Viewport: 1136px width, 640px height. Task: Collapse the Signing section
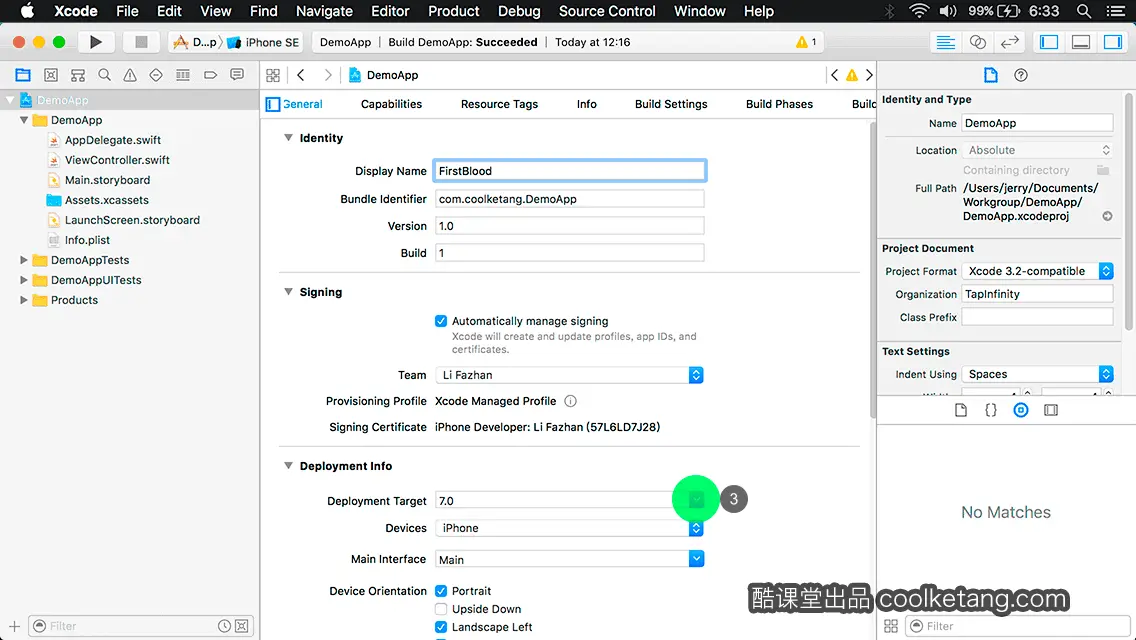(288, 291)
